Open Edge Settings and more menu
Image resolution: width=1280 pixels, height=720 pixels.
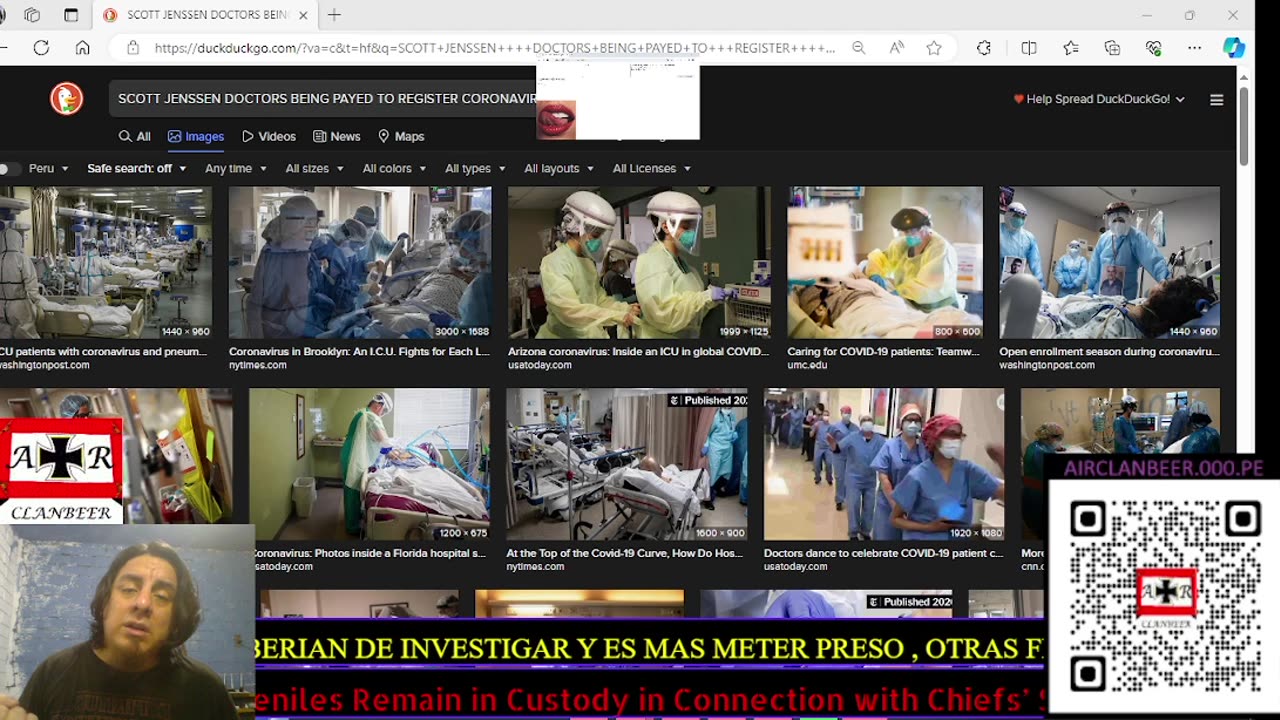[x=1195, y=48]
